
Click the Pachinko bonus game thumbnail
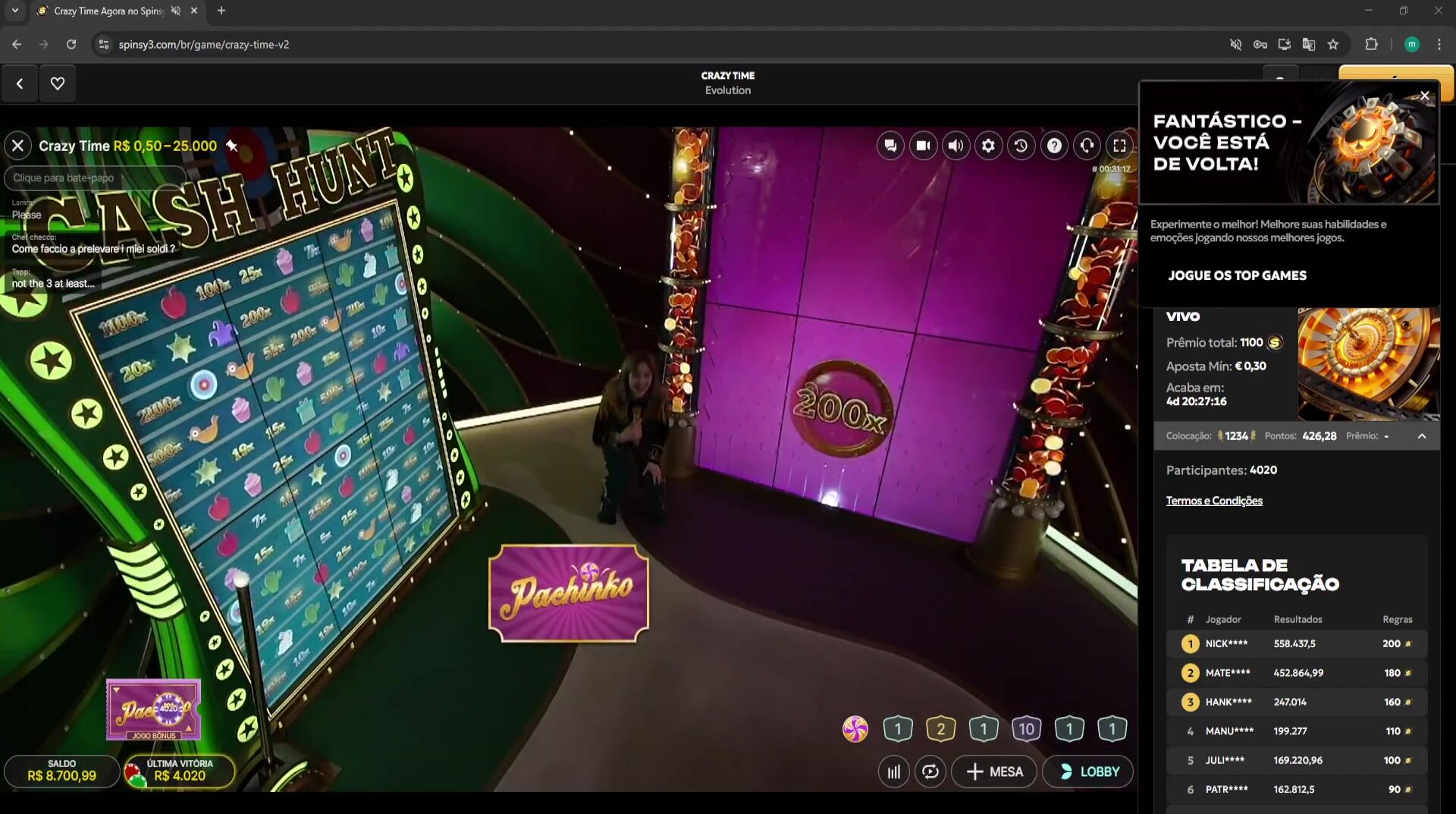click(154, 709)
